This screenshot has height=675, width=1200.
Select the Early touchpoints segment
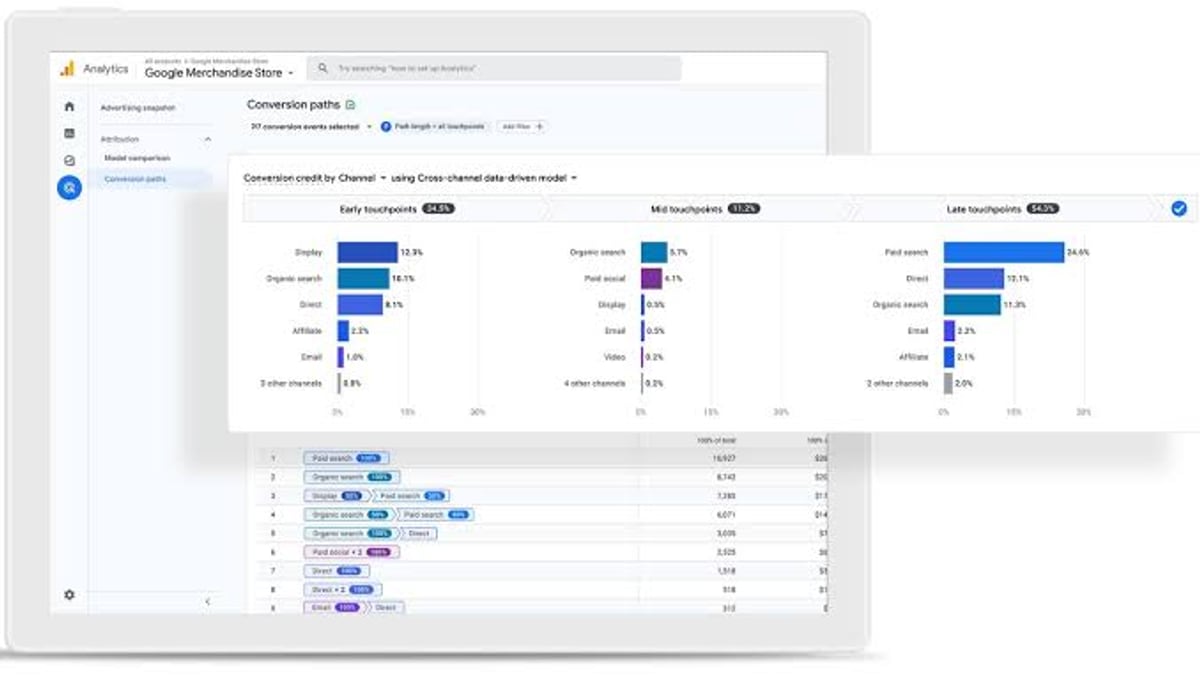(x=395, y=209)
